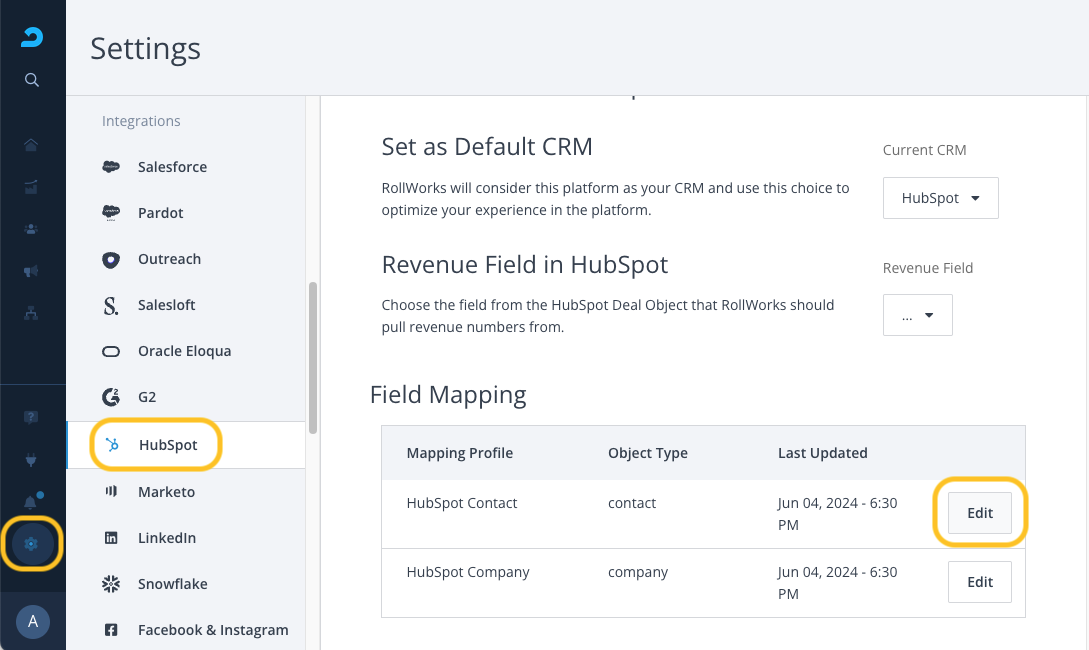Edit the HubSpot Contact mapping profile
Viewport: 1089px width, 650px height.
980,513
